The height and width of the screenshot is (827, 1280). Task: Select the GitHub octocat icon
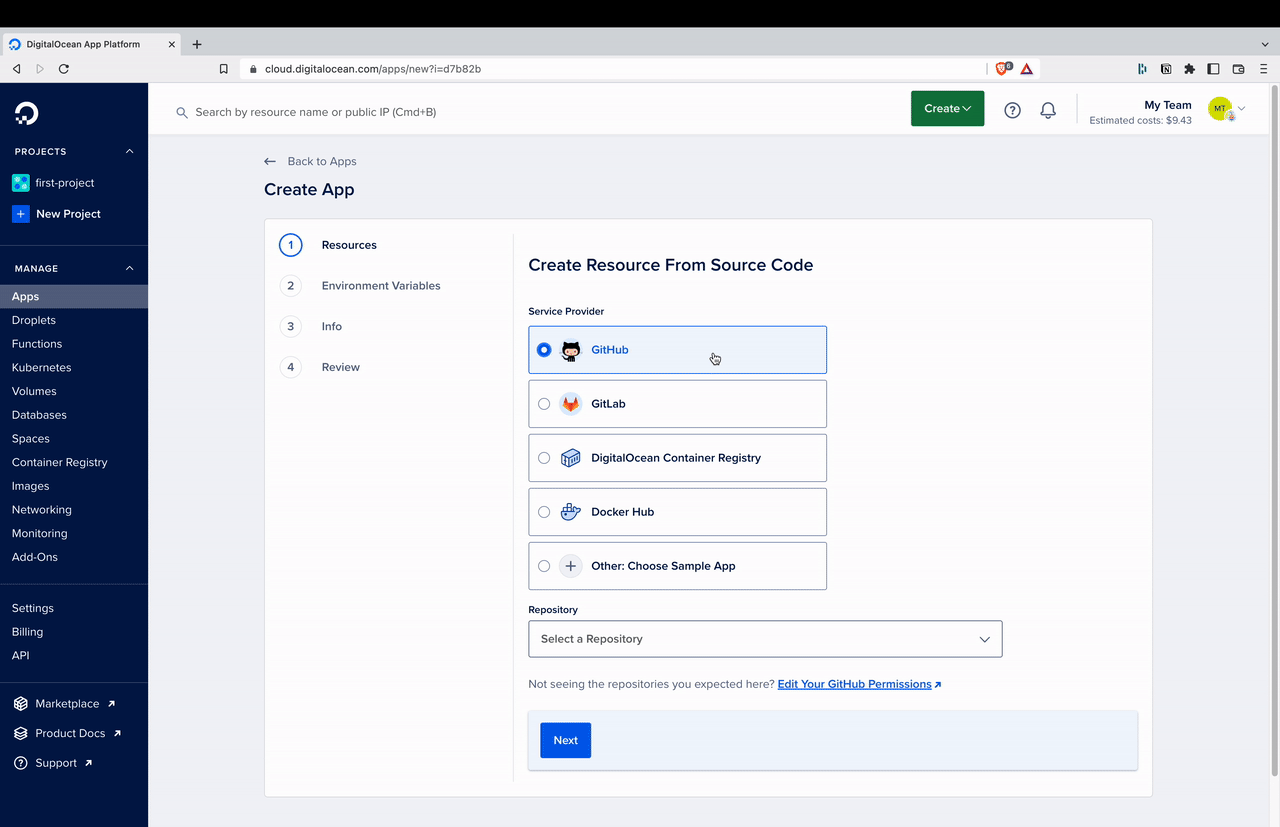coord(570,349)
